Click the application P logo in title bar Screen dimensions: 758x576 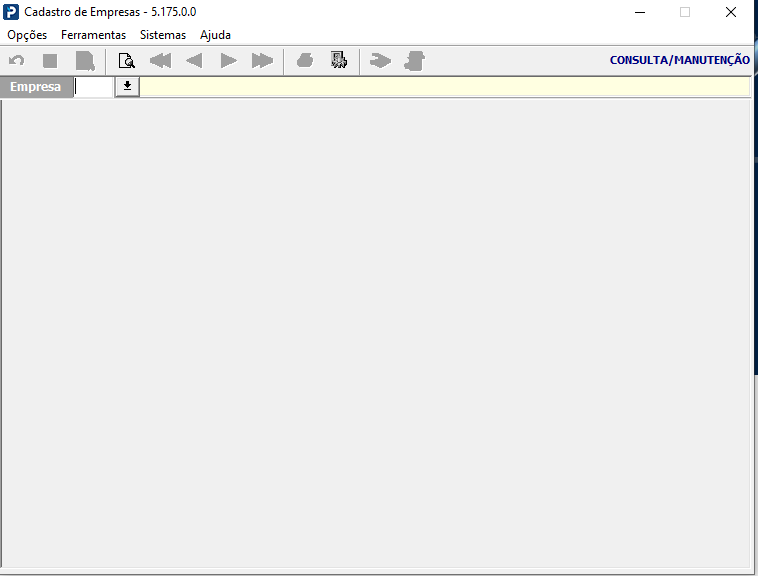(x=11, y=12)
